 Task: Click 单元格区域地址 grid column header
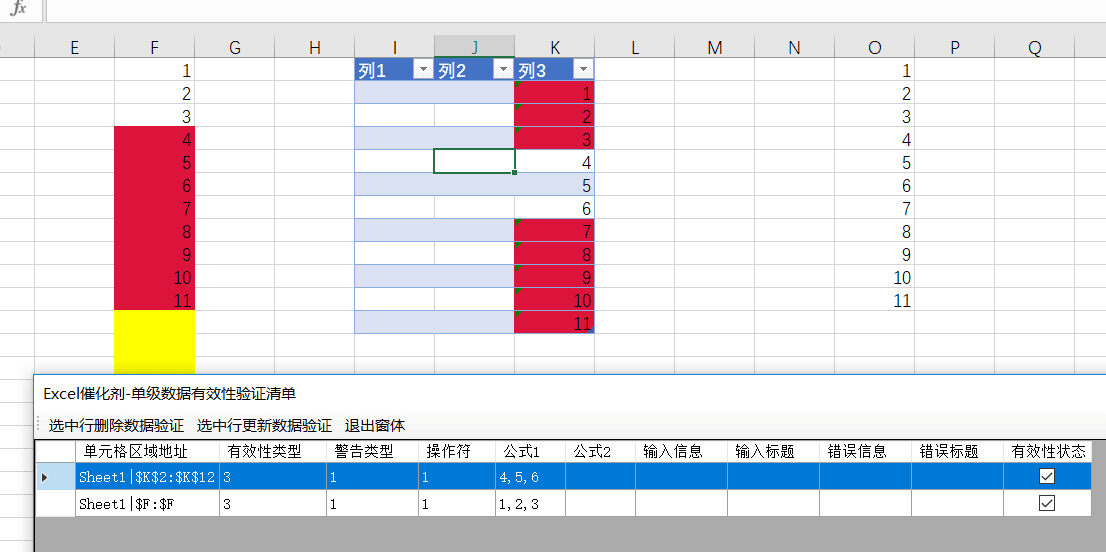tap(147, 451)
